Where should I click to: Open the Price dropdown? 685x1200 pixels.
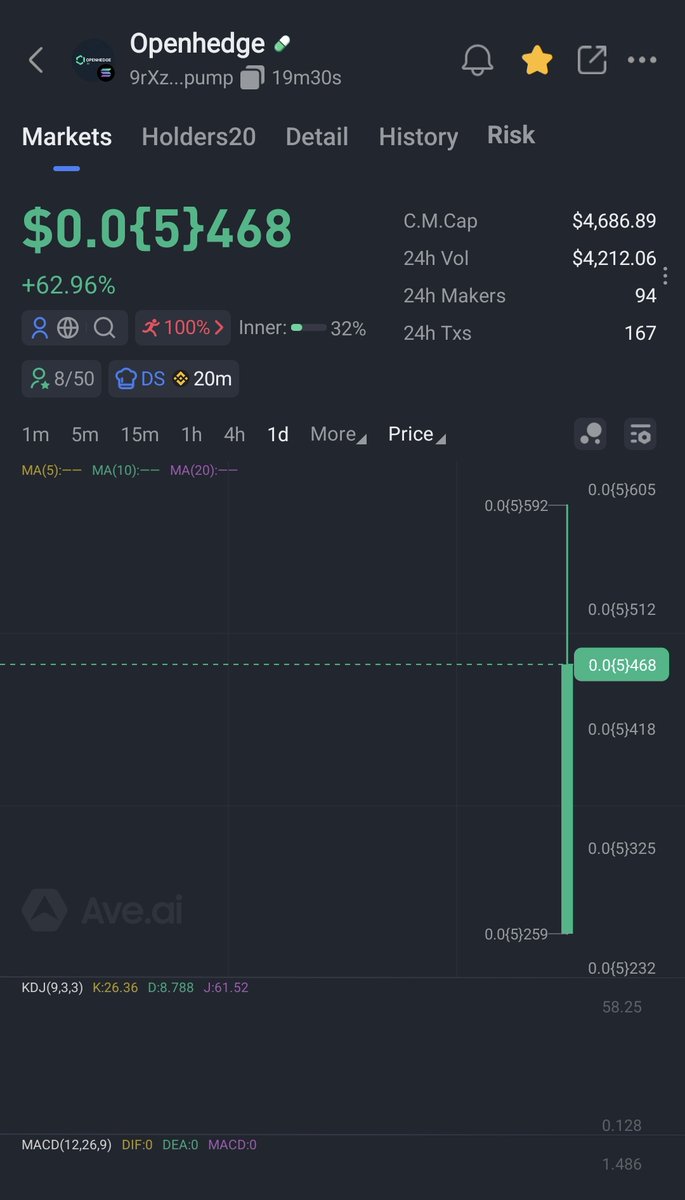pos(417,434)
